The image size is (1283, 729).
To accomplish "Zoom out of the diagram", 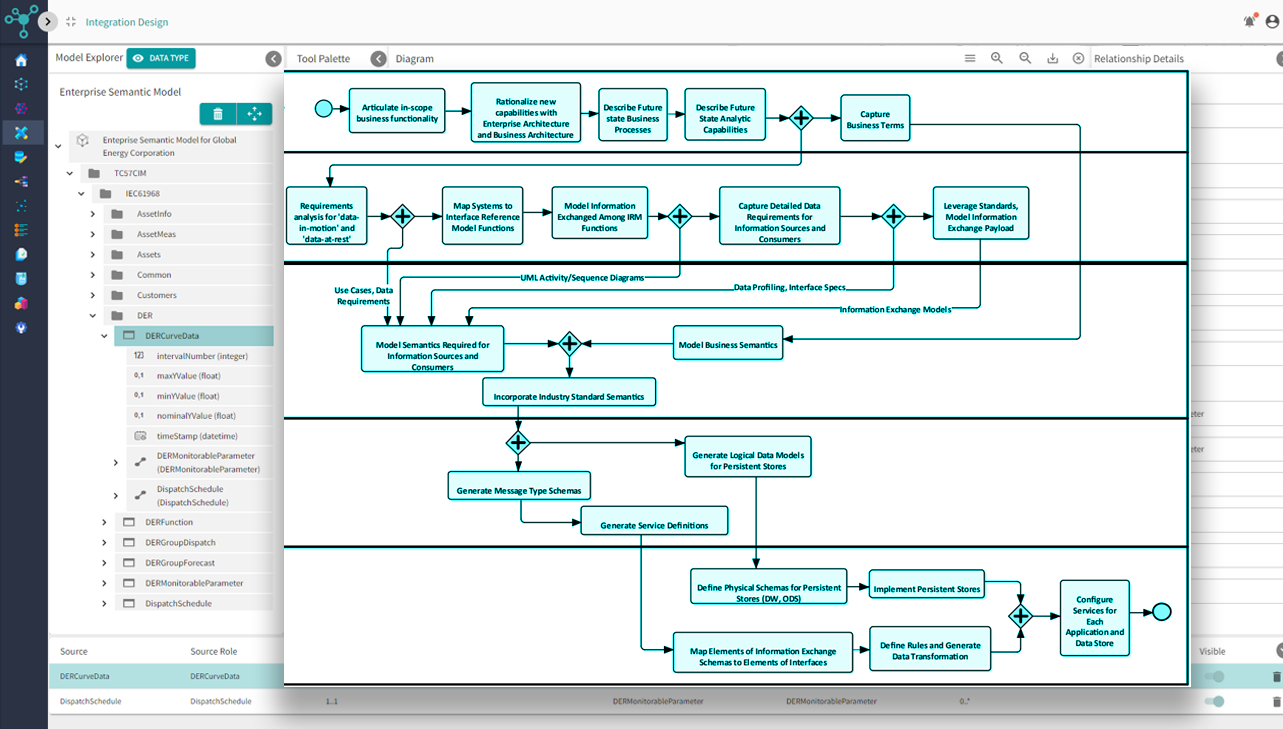I will tap(1025, 59).
